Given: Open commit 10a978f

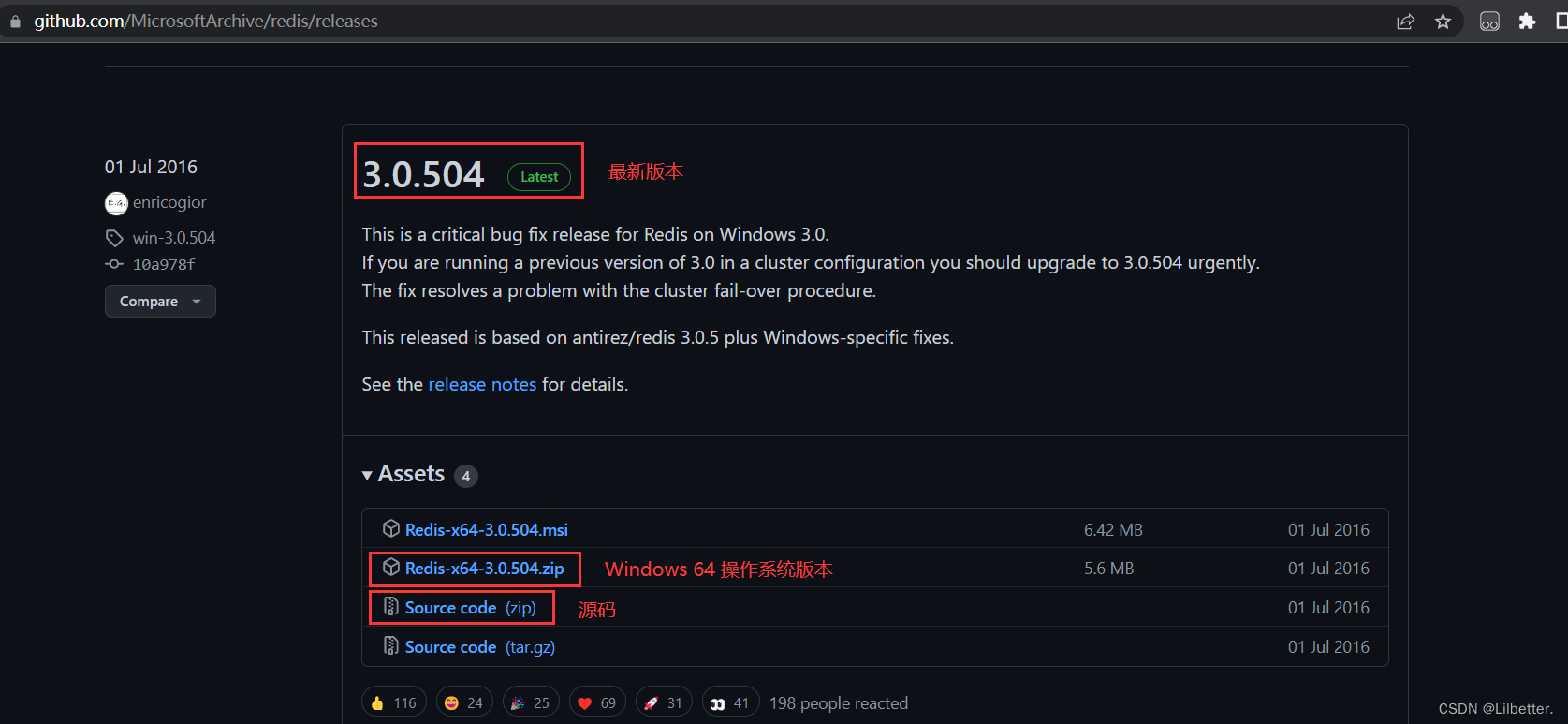Looking at the screenshot, I should tap(164, 264).
